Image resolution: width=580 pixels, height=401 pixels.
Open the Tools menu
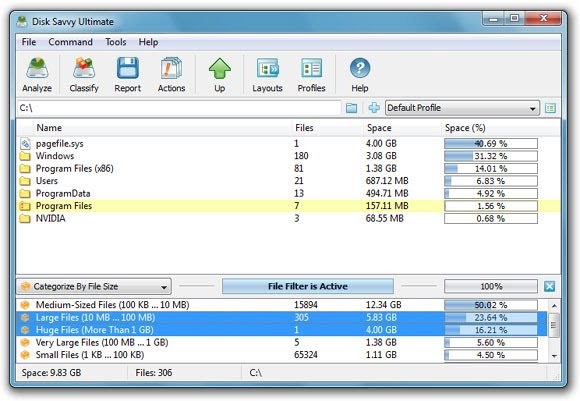(116, 42)
